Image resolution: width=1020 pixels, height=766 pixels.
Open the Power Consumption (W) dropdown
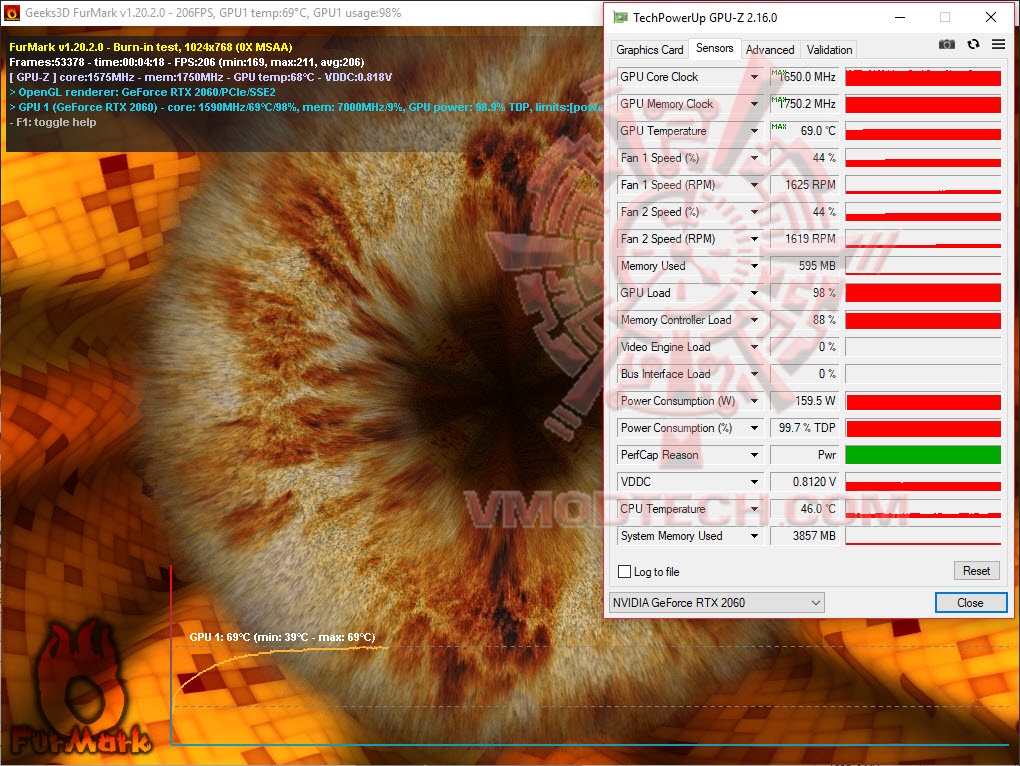755,401
